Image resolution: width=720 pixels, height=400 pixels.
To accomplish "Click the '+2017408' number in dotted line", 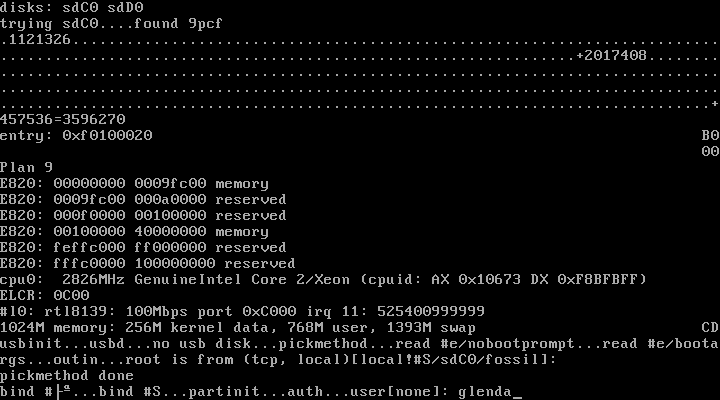I will (613, 55).
